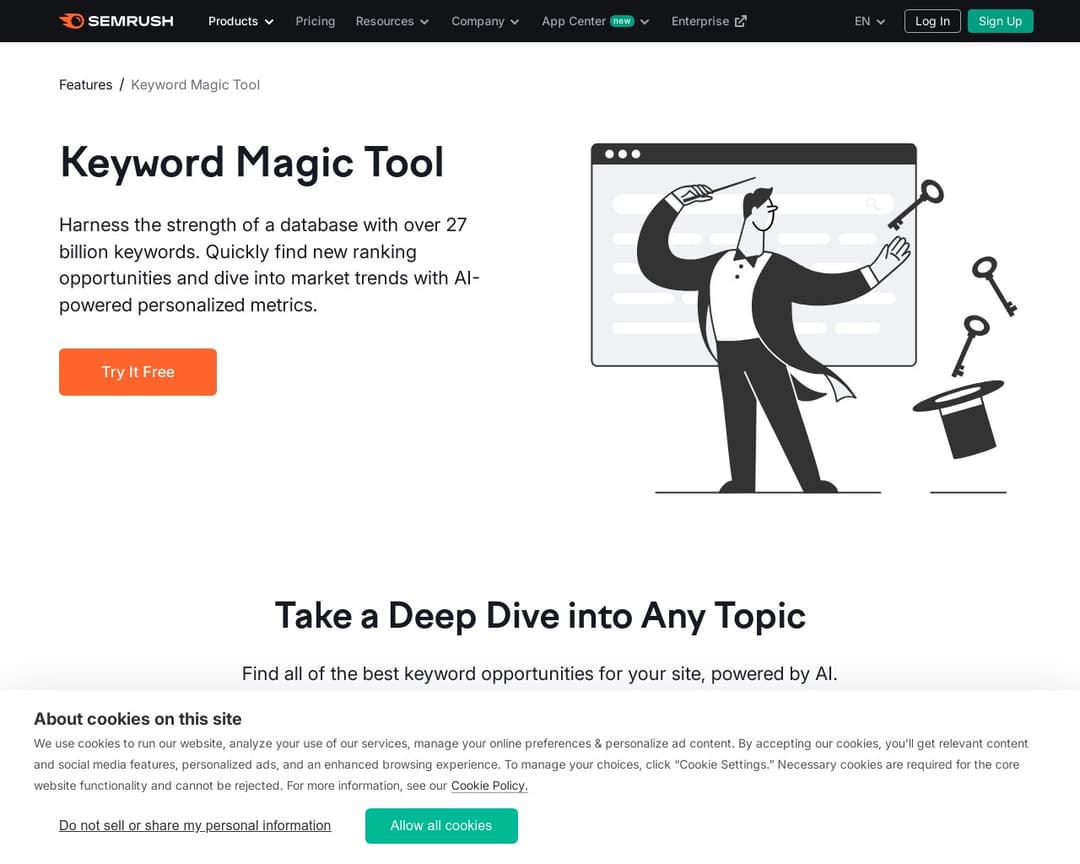Click the Allow all cookies button
This screenshot has height=864, width=1080.
(441, 825)
